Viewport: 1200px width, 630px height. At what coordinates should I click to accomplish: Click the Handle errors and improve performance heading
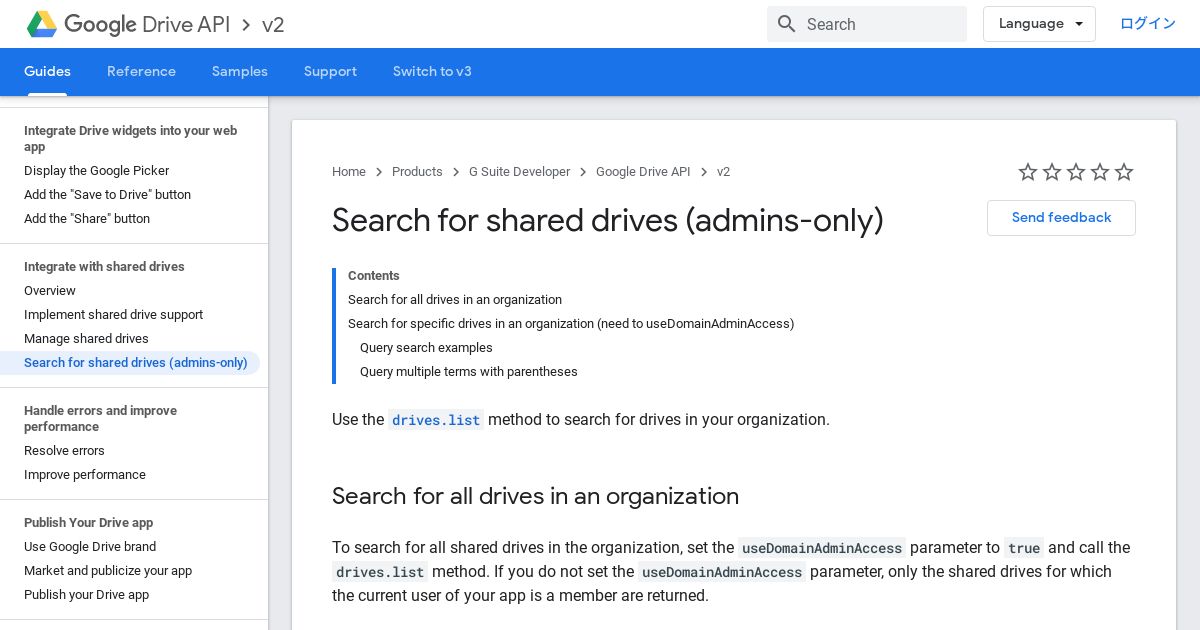pyautogui.click(x=100, y=419)
